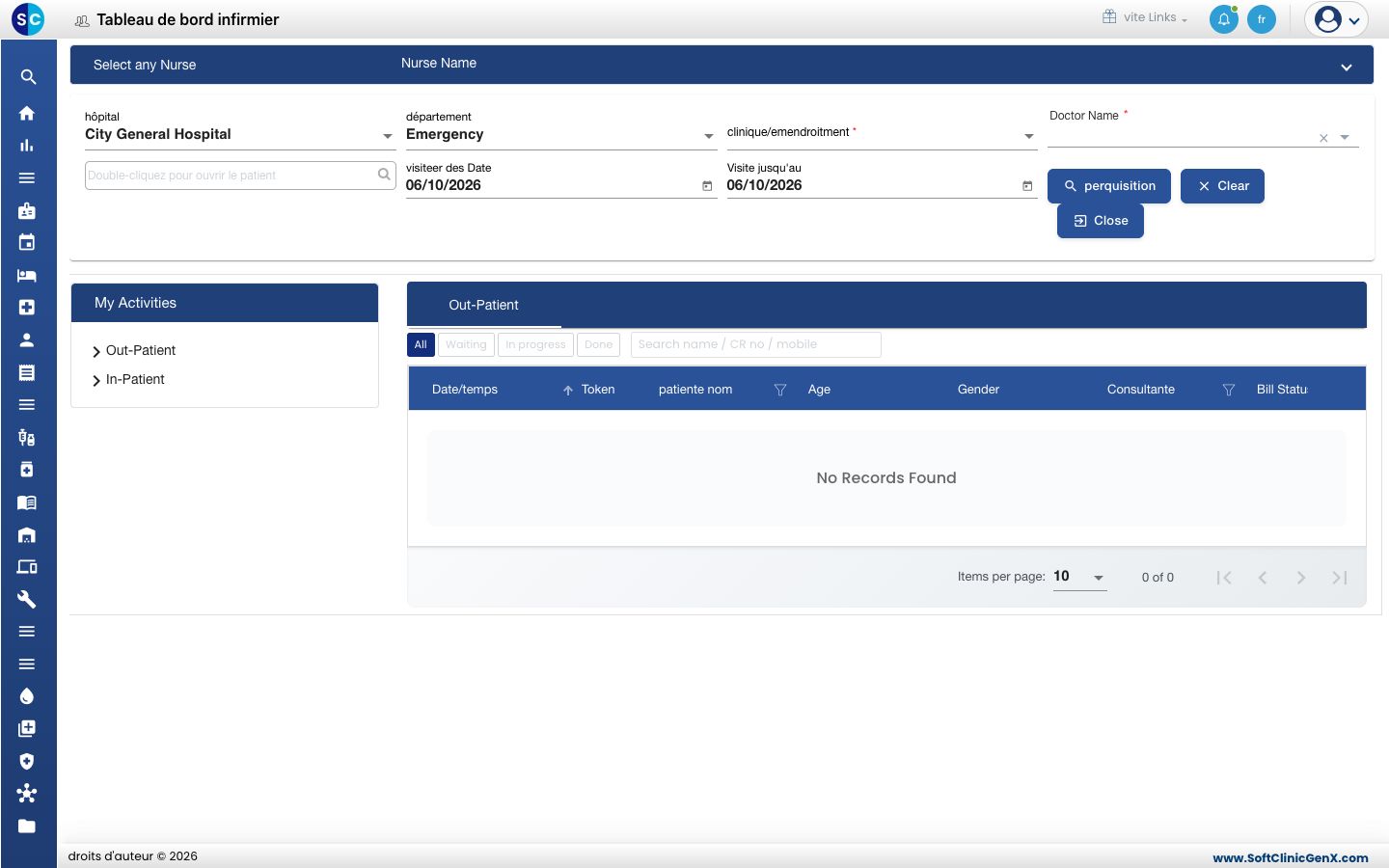Open the bar chart analytics sidebar icon
The height and width of the screenshot is (868, 1389).
coord(27,146)
